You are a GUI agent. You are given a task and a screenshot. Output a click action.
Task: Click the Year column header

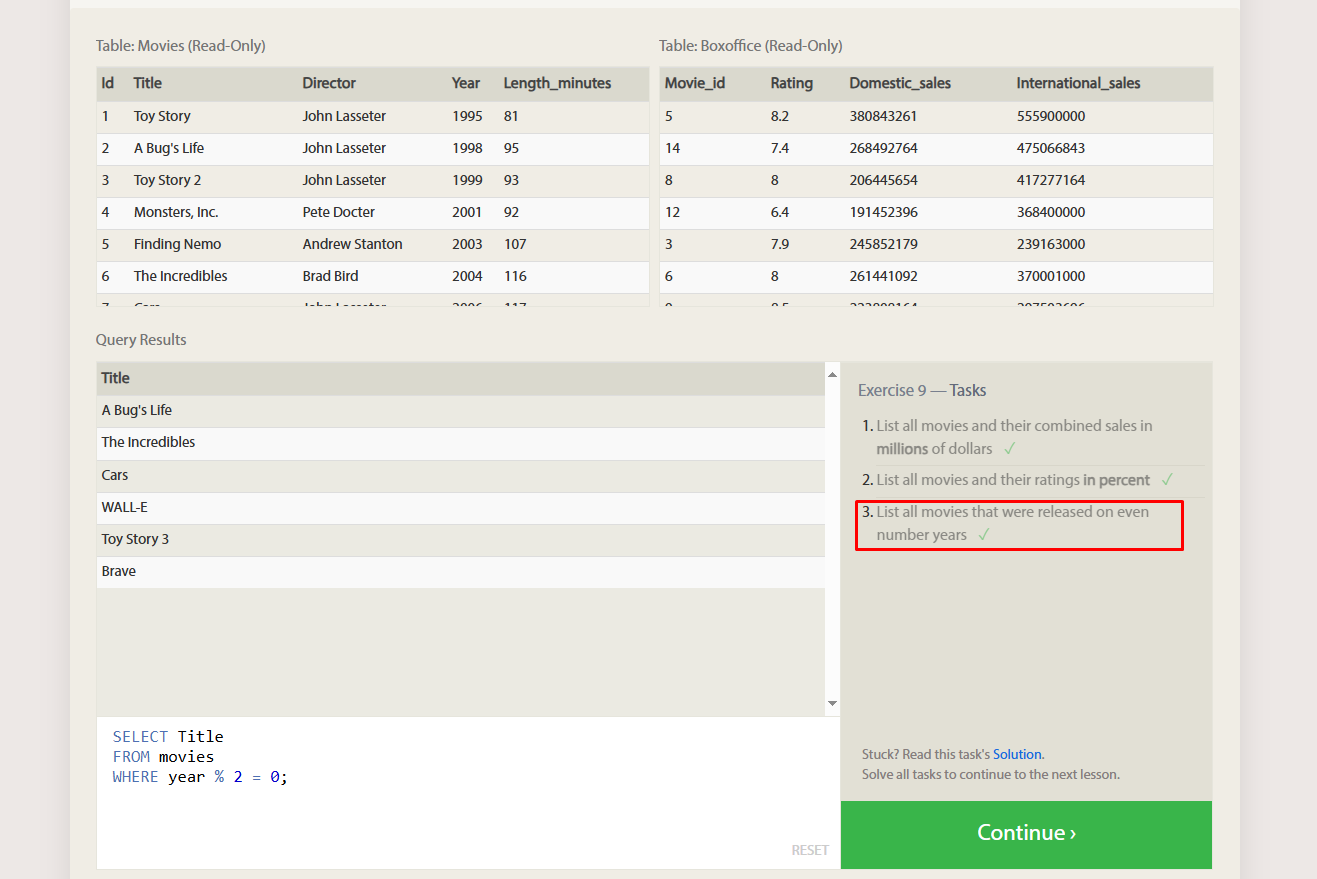click(466, 83)
